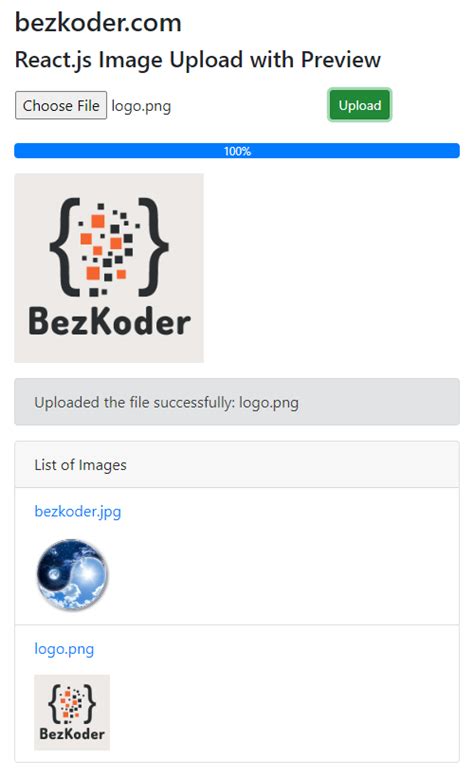Click the curly brace icon in small thumbnail
The height and width of the screenshot is (777, 474).
[72, 704]
